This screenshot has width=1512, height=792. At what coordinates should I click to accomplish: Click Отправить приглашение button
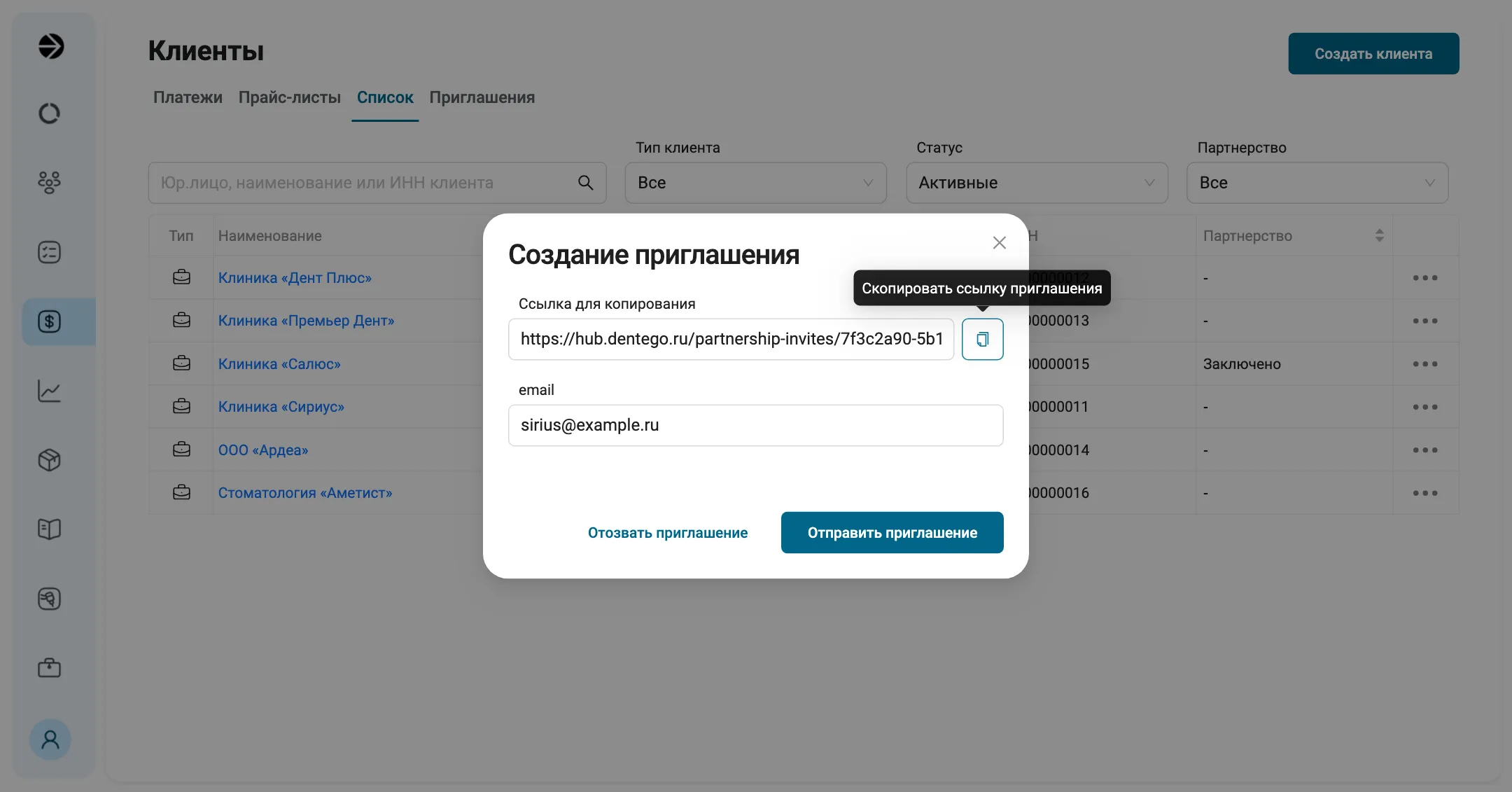pos(892,533)
